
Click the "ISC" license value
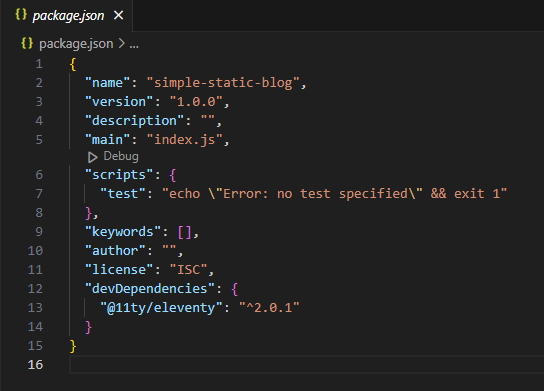(x=188, y=270)
